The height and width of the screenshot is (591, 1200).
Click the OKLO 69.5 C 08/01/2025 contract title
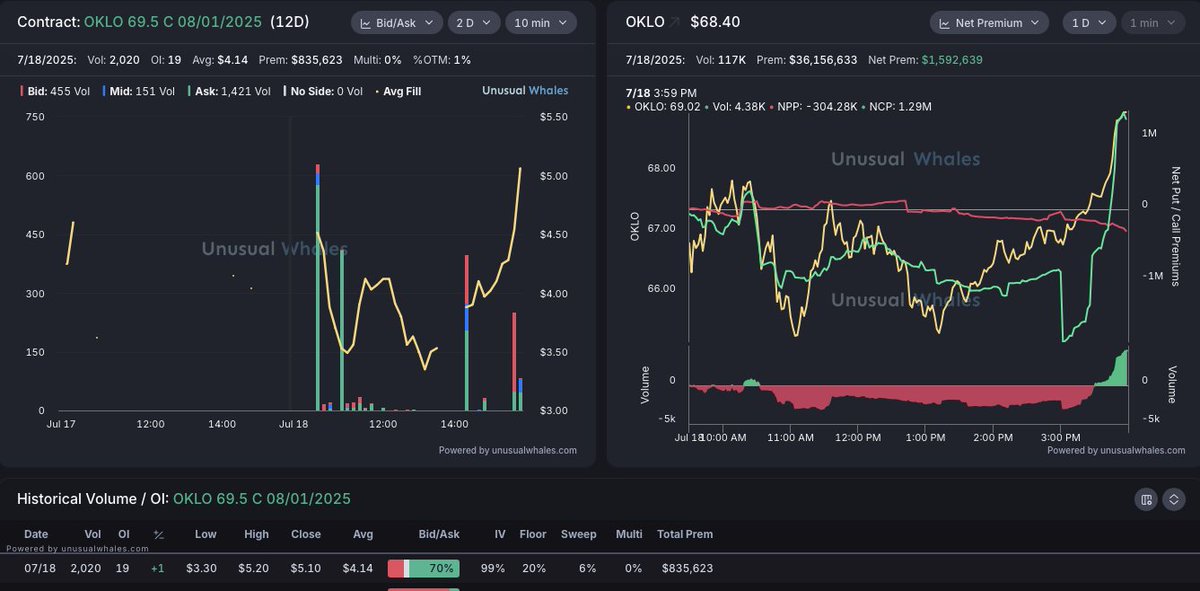(173, 22)
